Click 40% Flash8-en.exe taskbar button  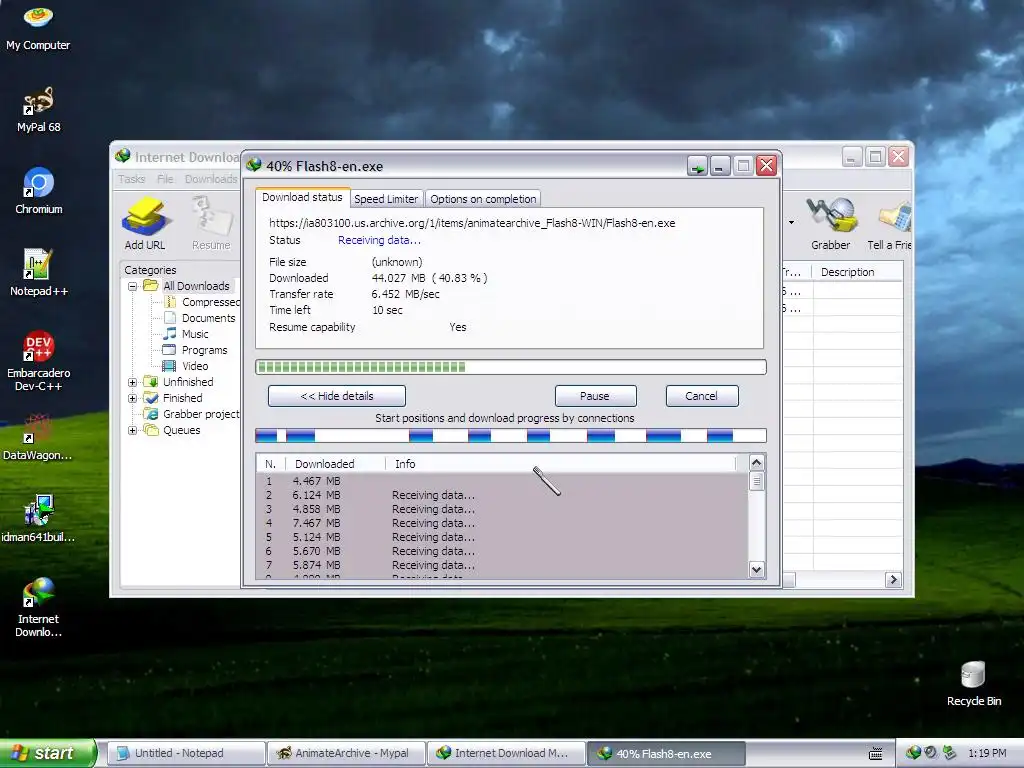(x=666, y=754)
